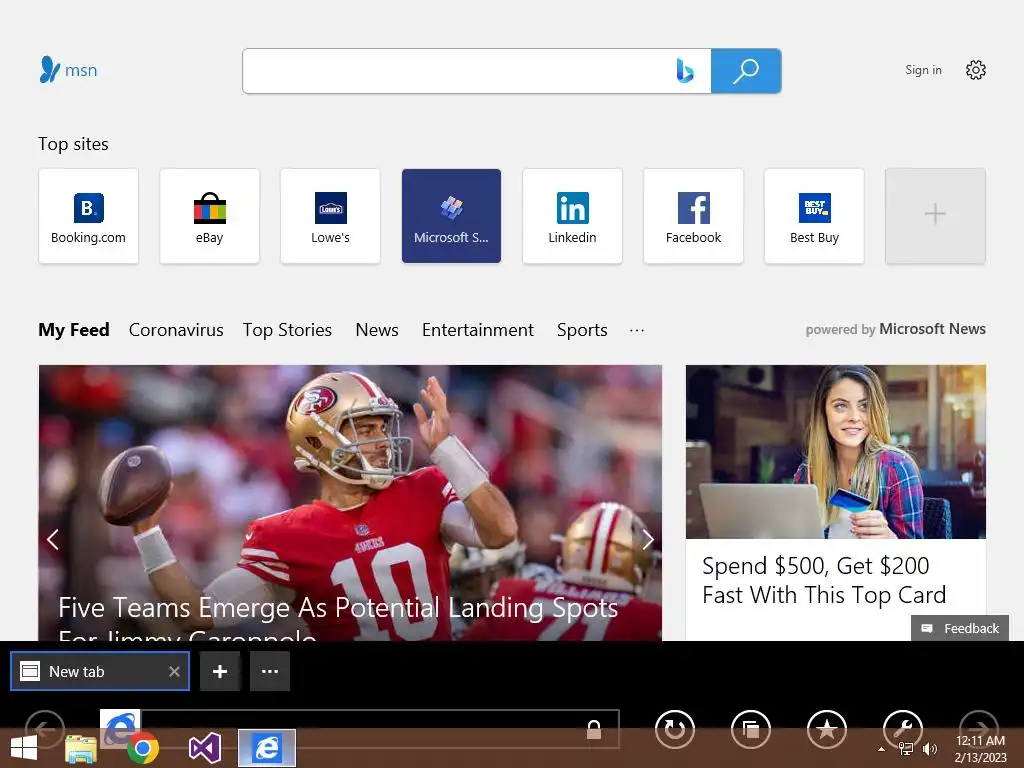Viewport: 1024px width, 768px height.
Task: Open the Booking.com top site tile
Action: [x=88, y=216]
